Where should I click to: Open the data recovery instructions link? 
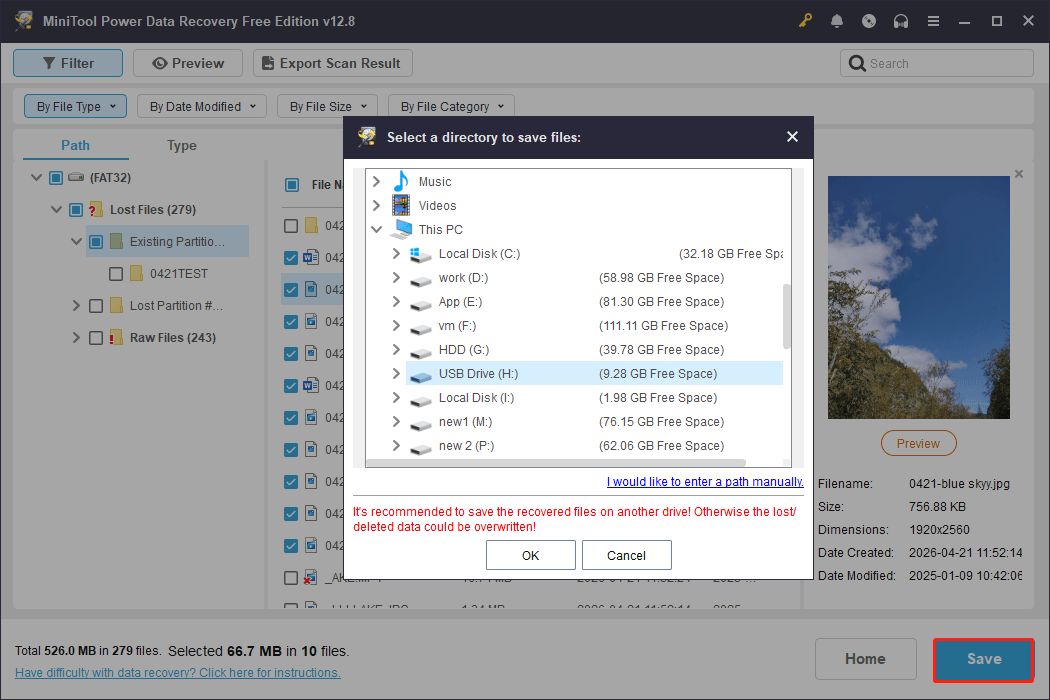177,673
